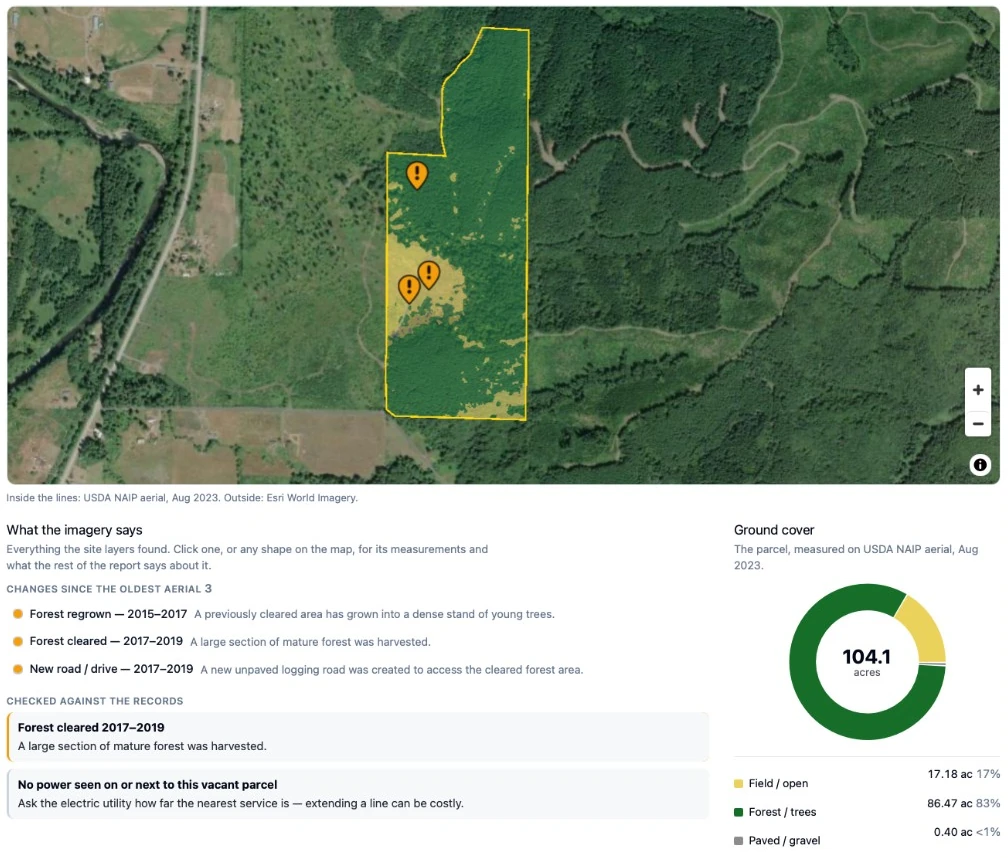The image size is (1008, 858).
Task: Zoom out with the map minus button
Action: point(977,424)
